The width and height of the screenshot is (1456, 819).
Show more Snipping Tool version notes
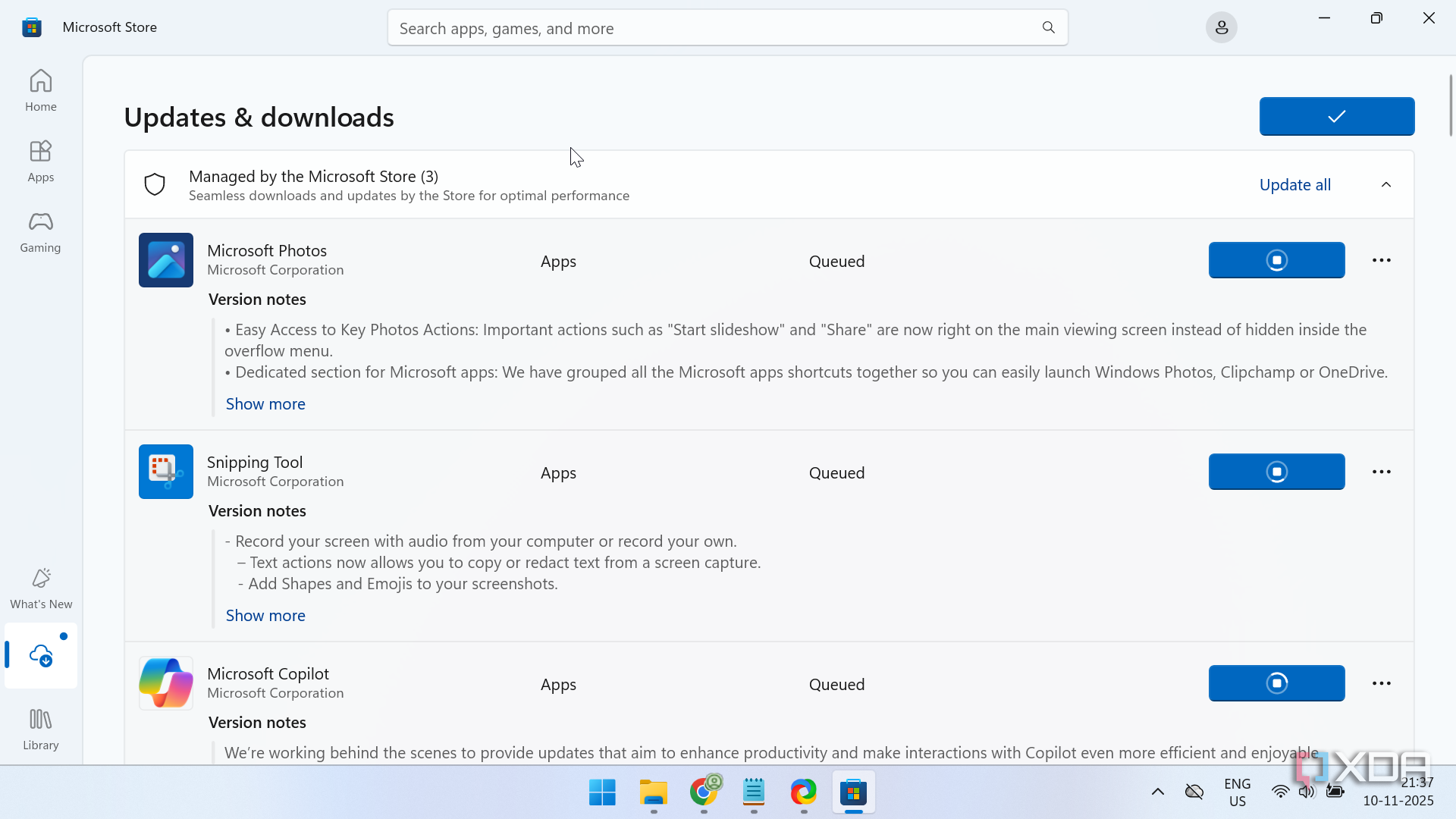[265, 616]
